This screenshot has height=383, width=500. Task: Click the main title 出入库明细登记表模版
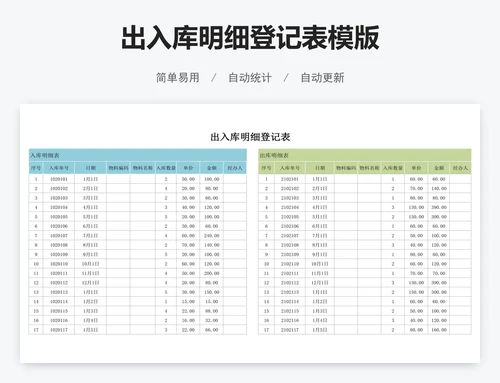250,38
